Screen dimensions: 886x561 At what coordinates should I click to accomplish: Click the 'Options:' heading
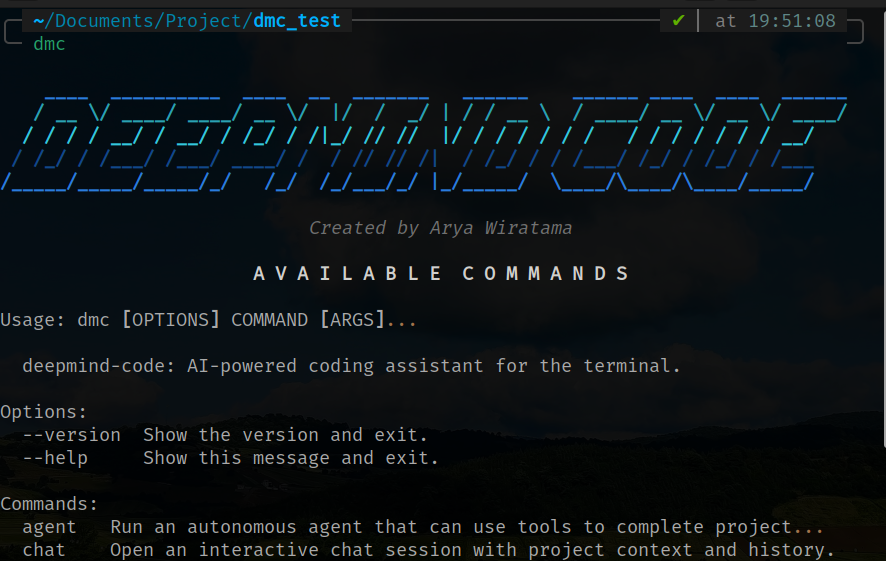[x=44, y=412]
